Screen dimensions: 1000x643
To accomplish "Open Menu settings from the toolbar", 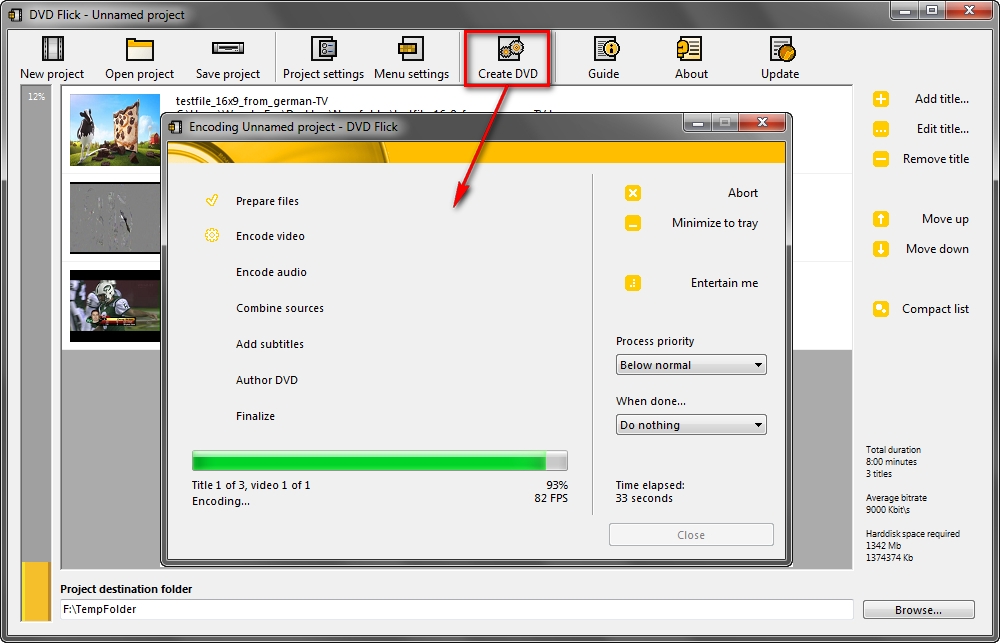I will (x=411, y=57).
